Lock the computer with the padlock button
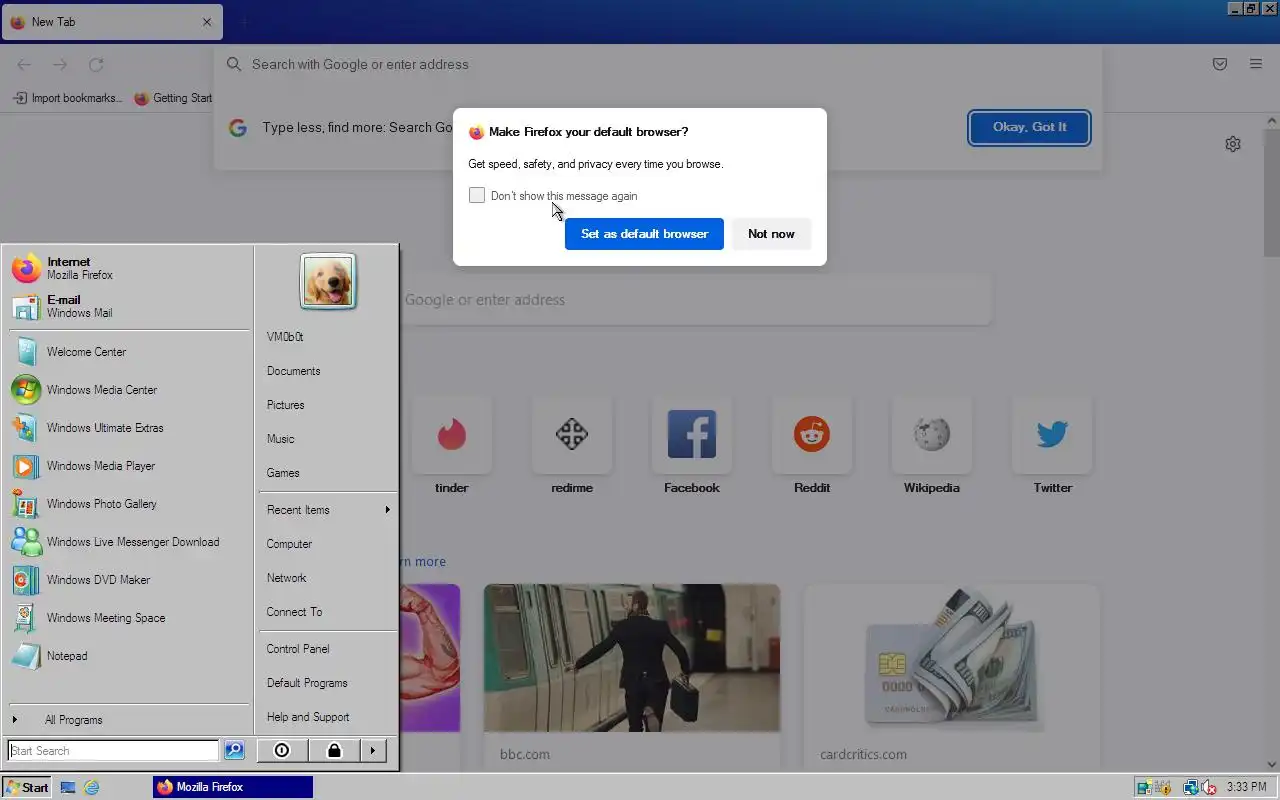 point(334,750)
